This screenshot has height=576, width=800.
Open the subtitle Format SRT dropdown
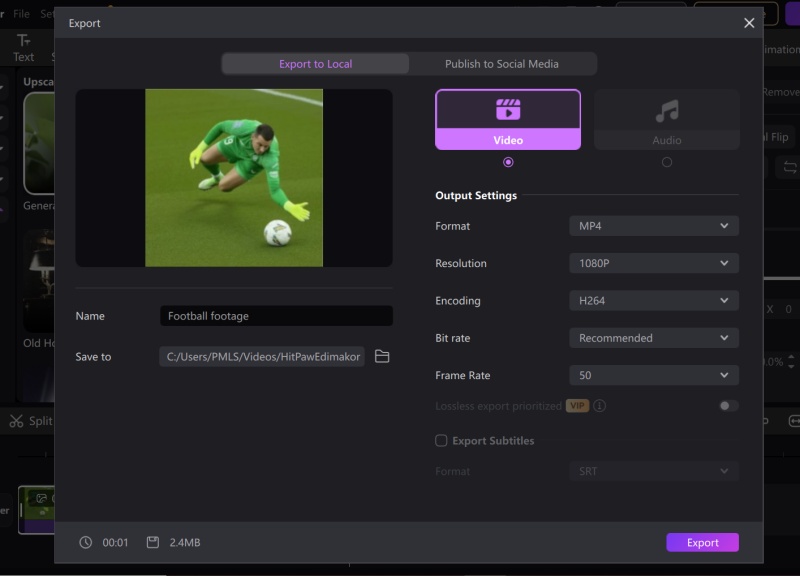coord(654,471)
